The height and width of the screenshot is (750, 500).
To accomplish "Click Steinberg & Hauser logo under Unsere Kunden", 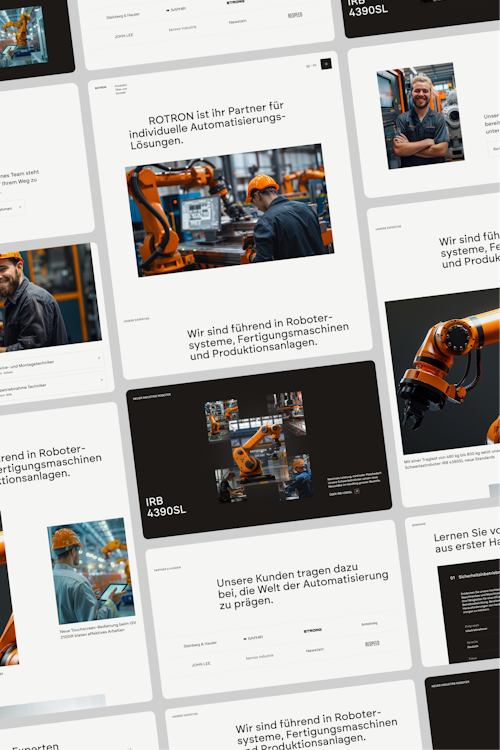I will point(200,644).
